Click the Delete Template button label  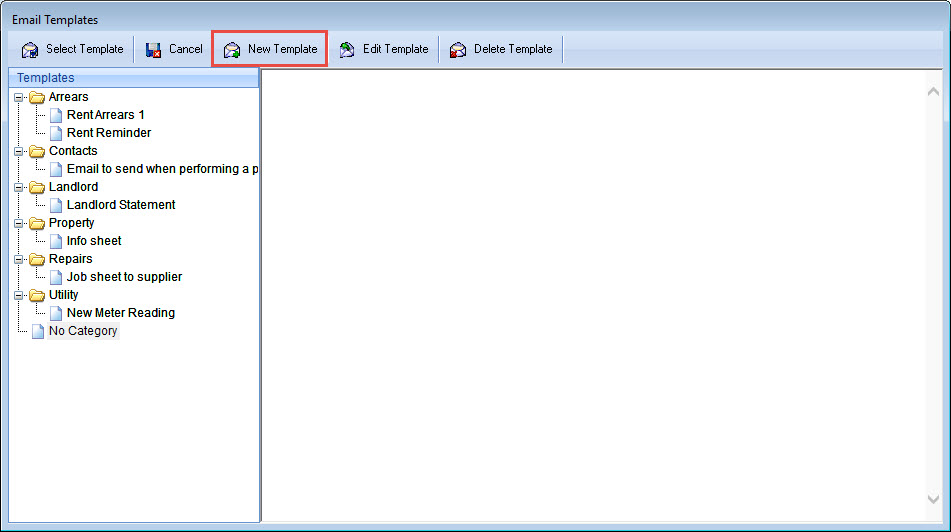pos(513,49)
